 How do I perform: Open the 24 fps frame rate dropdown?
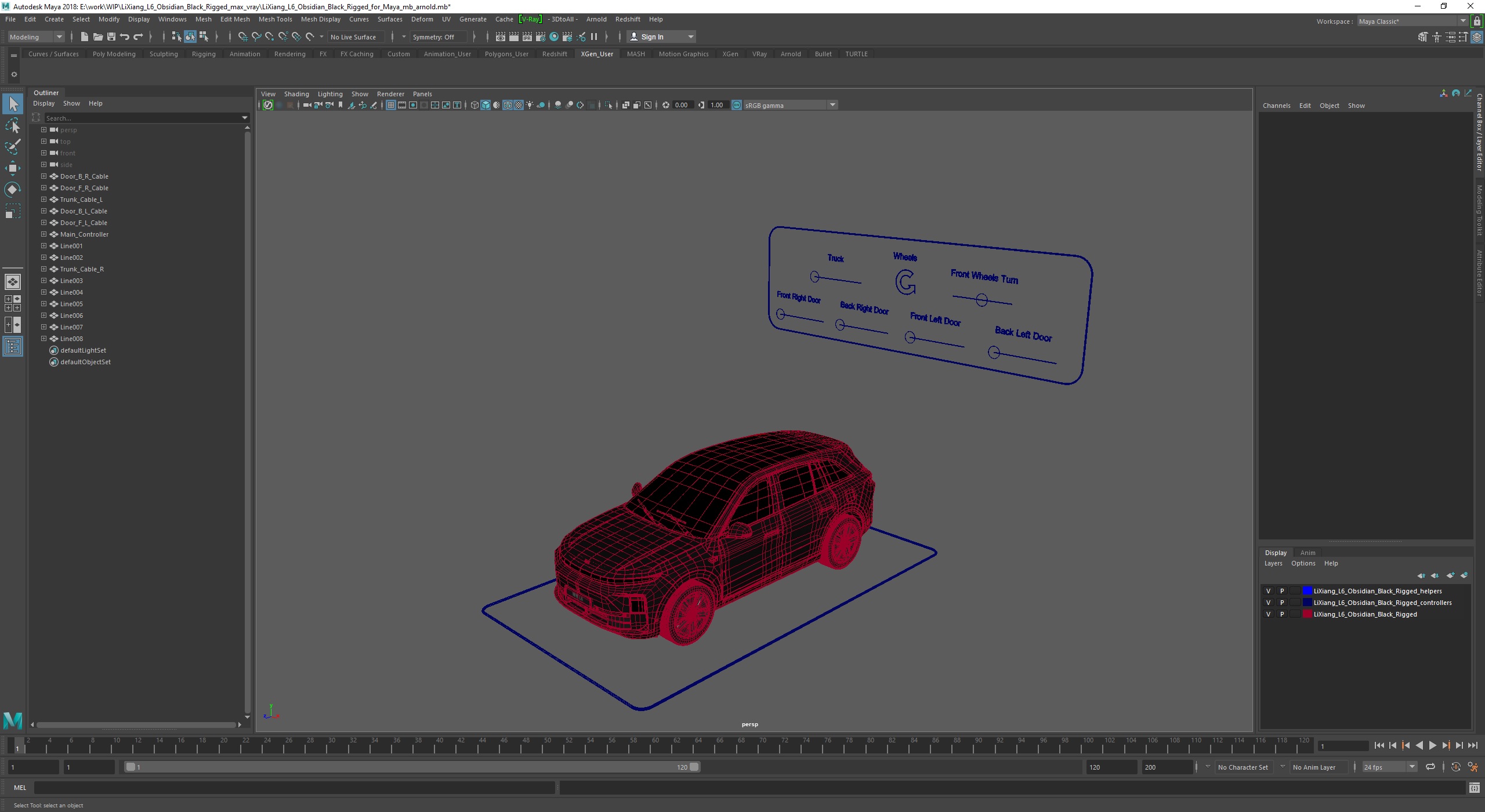coord(1389,767)
